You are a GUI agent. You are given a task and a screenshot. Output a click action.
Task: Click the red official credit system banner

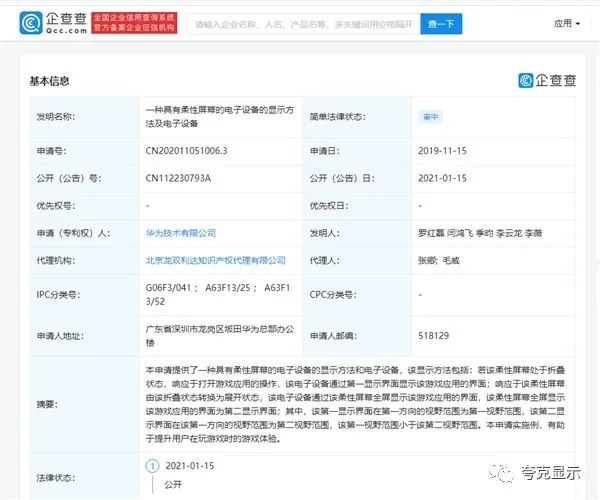pos(134,23)
